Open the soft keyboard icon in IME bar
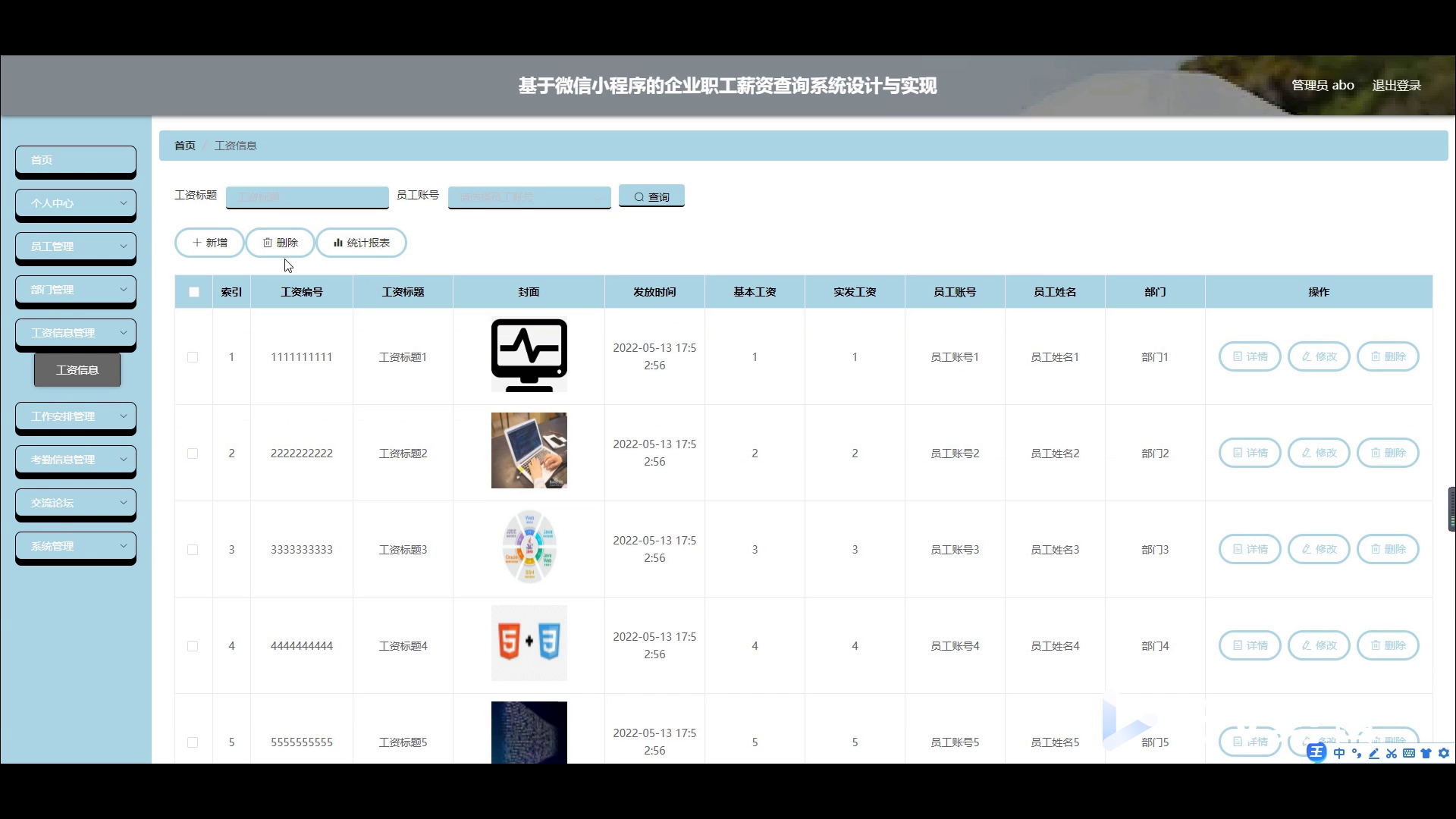 point(1409,753)
